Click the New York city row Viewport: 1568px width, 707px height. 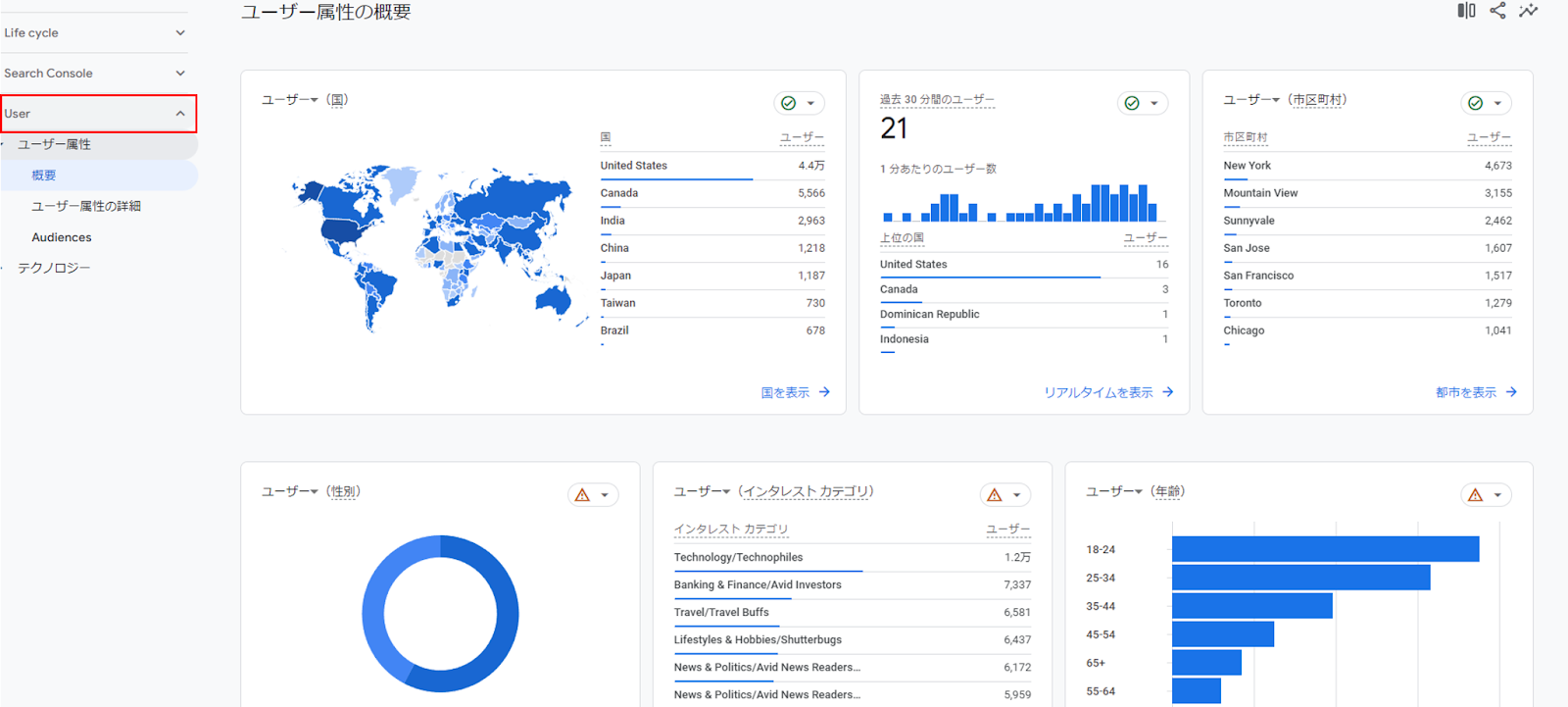(x=1367, y=166)
